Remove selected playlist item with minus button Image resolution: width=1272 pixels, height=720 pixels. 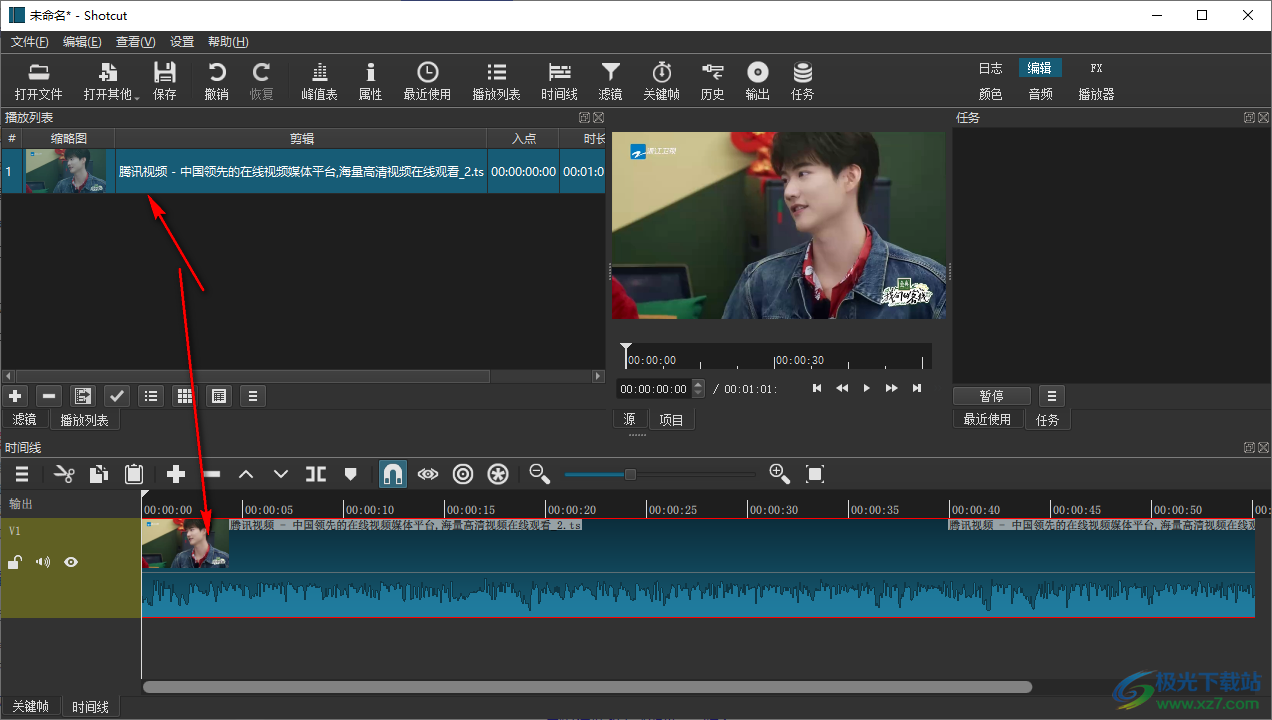pos(48,396)
